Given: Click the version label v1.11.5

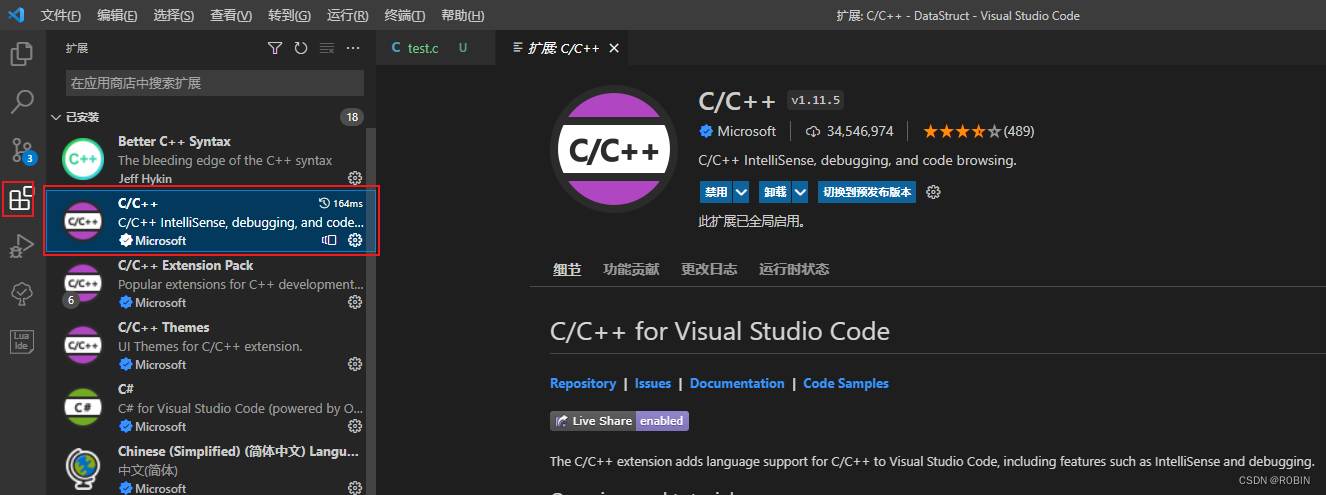Looking at the screenshot, I should click(x=816, y=100).
